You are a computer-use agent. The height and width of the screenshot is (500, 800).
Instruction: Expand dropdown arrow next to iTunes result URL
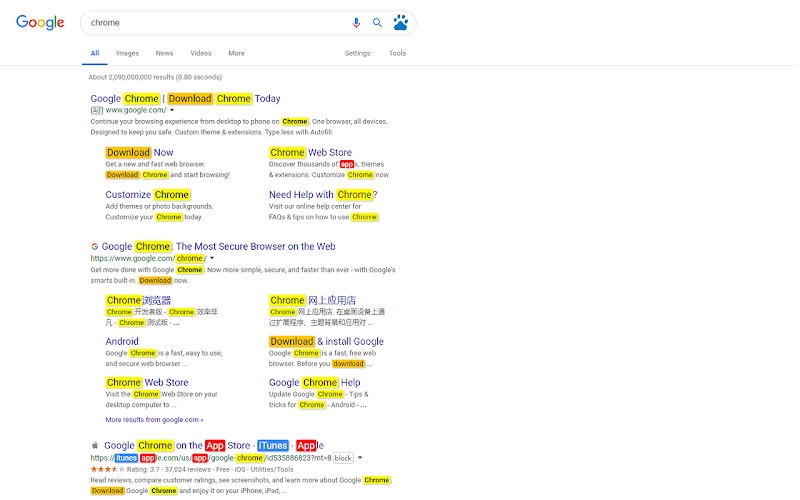[360, 458]
